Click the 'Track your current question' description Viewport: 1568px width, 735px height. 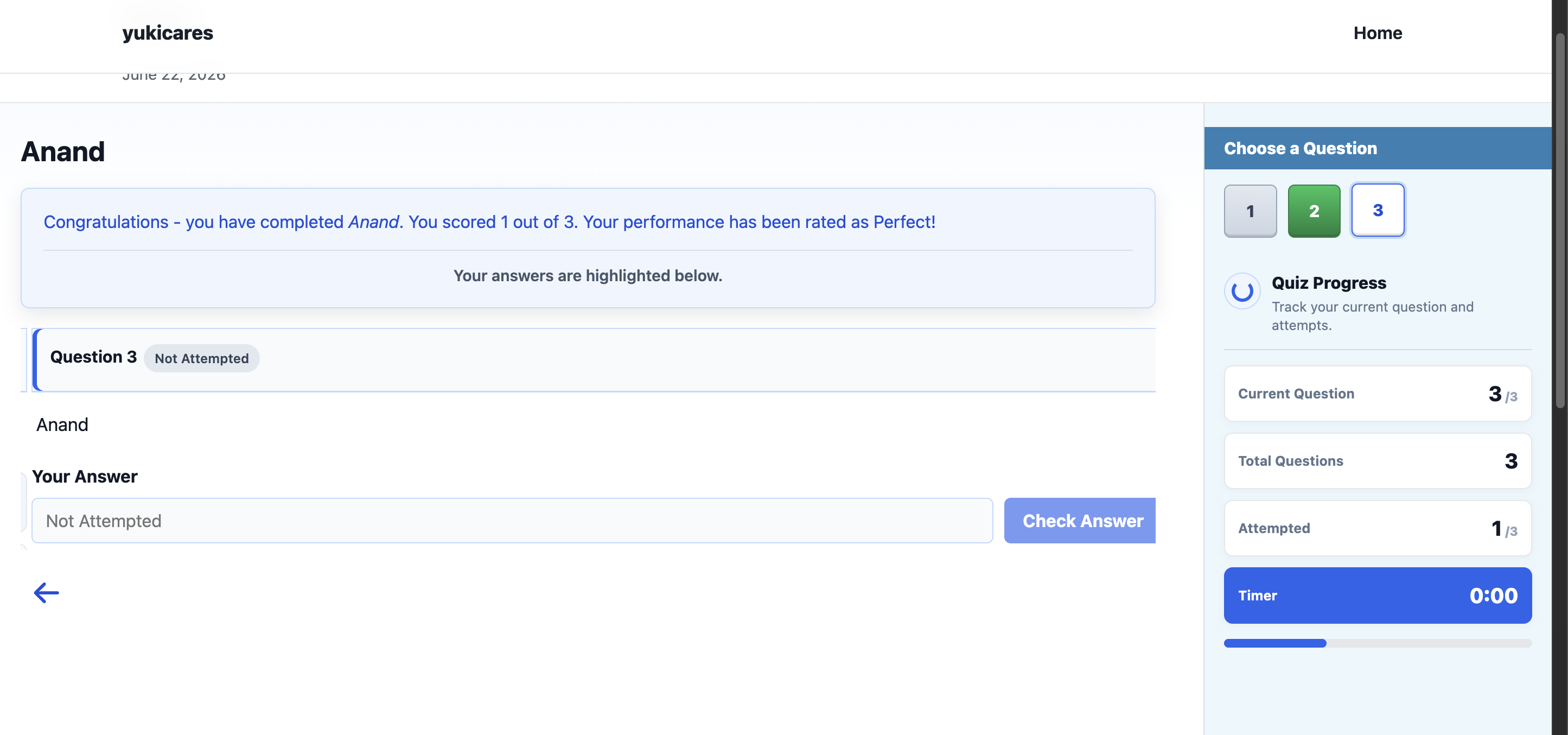[1372, 315]
